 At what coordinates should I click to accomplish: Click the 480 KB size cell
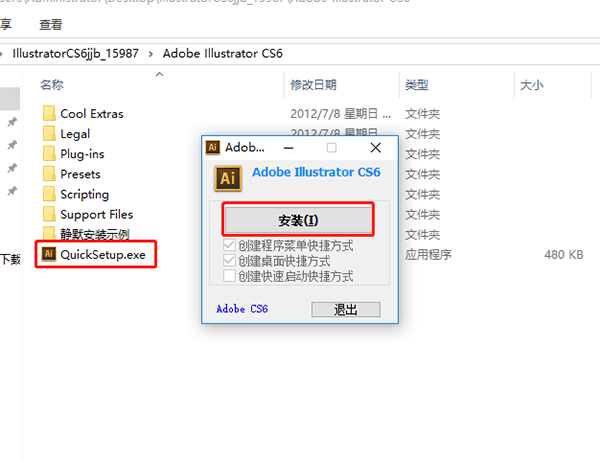click(564, 255)
